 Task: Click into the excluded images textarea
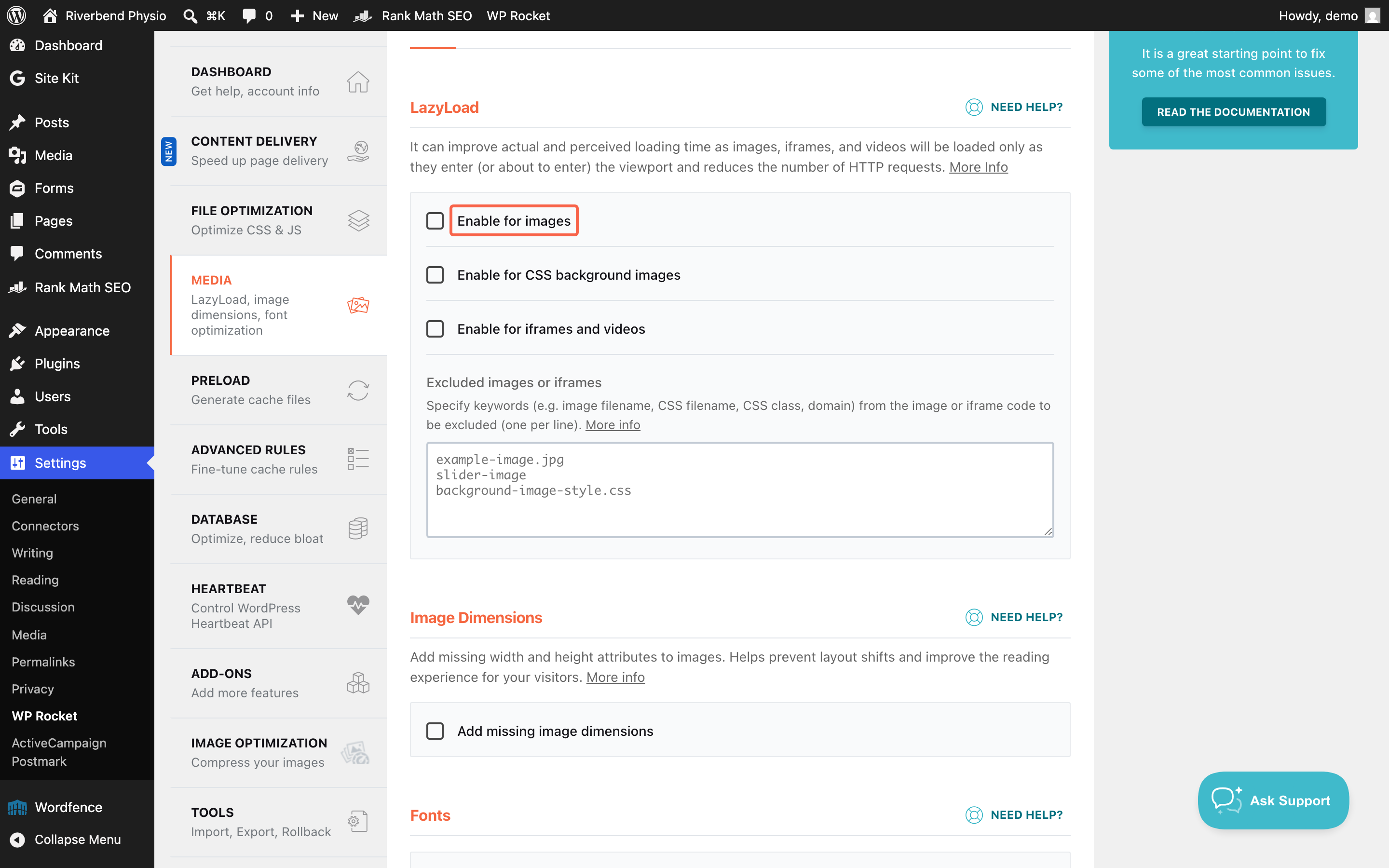click(x=740, y=489)
